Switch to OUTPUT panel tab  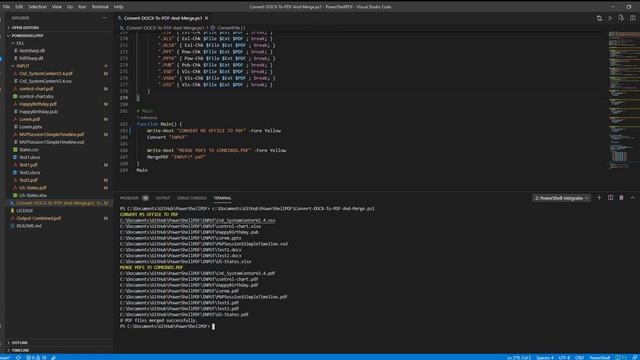point(162,198)
